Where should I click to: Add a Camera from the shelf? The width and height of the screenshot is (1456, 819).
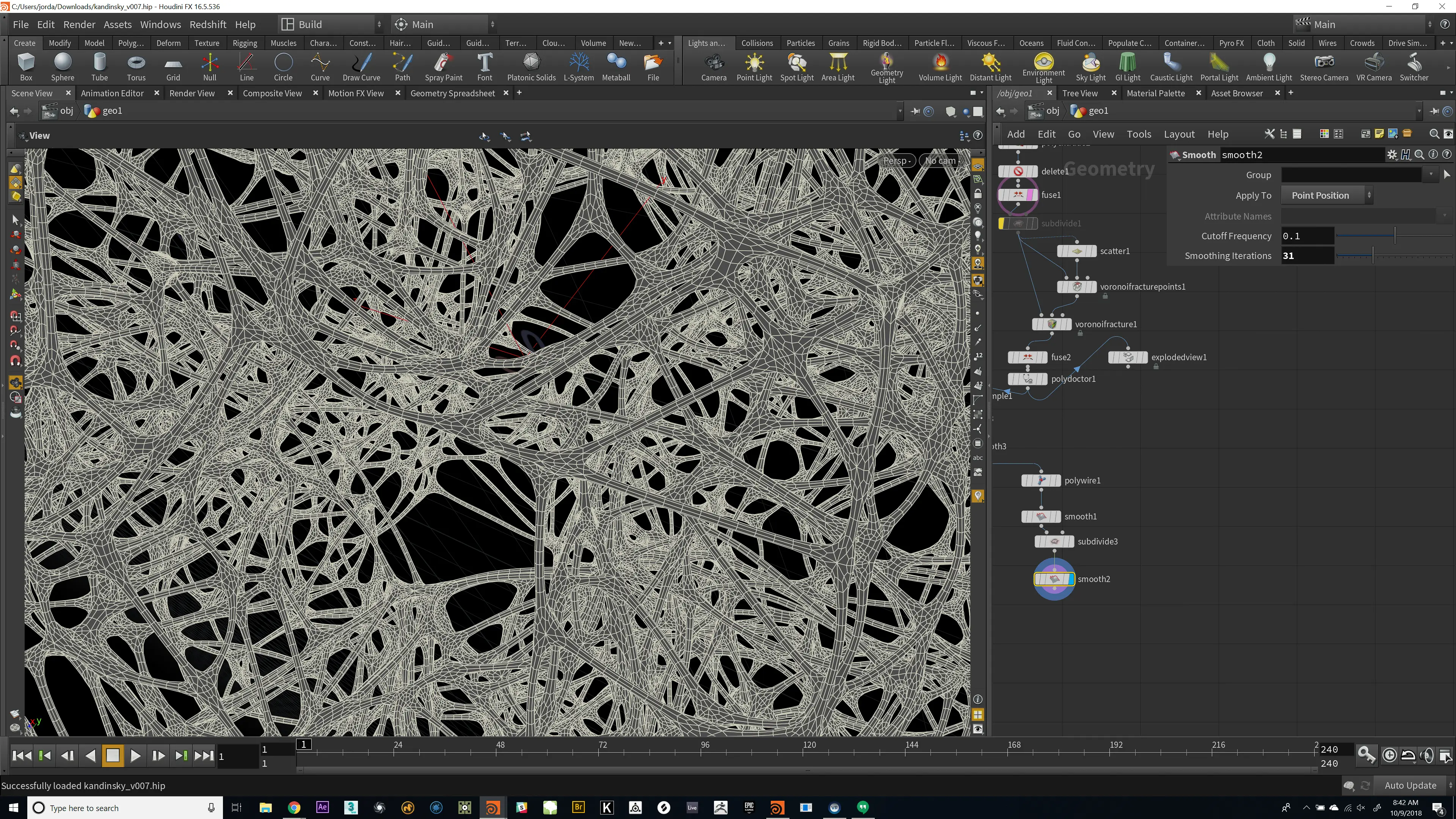click(714, 67)
